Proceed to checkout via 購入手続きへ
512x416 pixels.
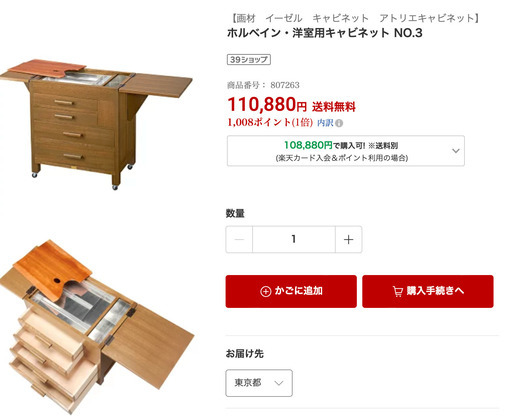click(428, 291)
